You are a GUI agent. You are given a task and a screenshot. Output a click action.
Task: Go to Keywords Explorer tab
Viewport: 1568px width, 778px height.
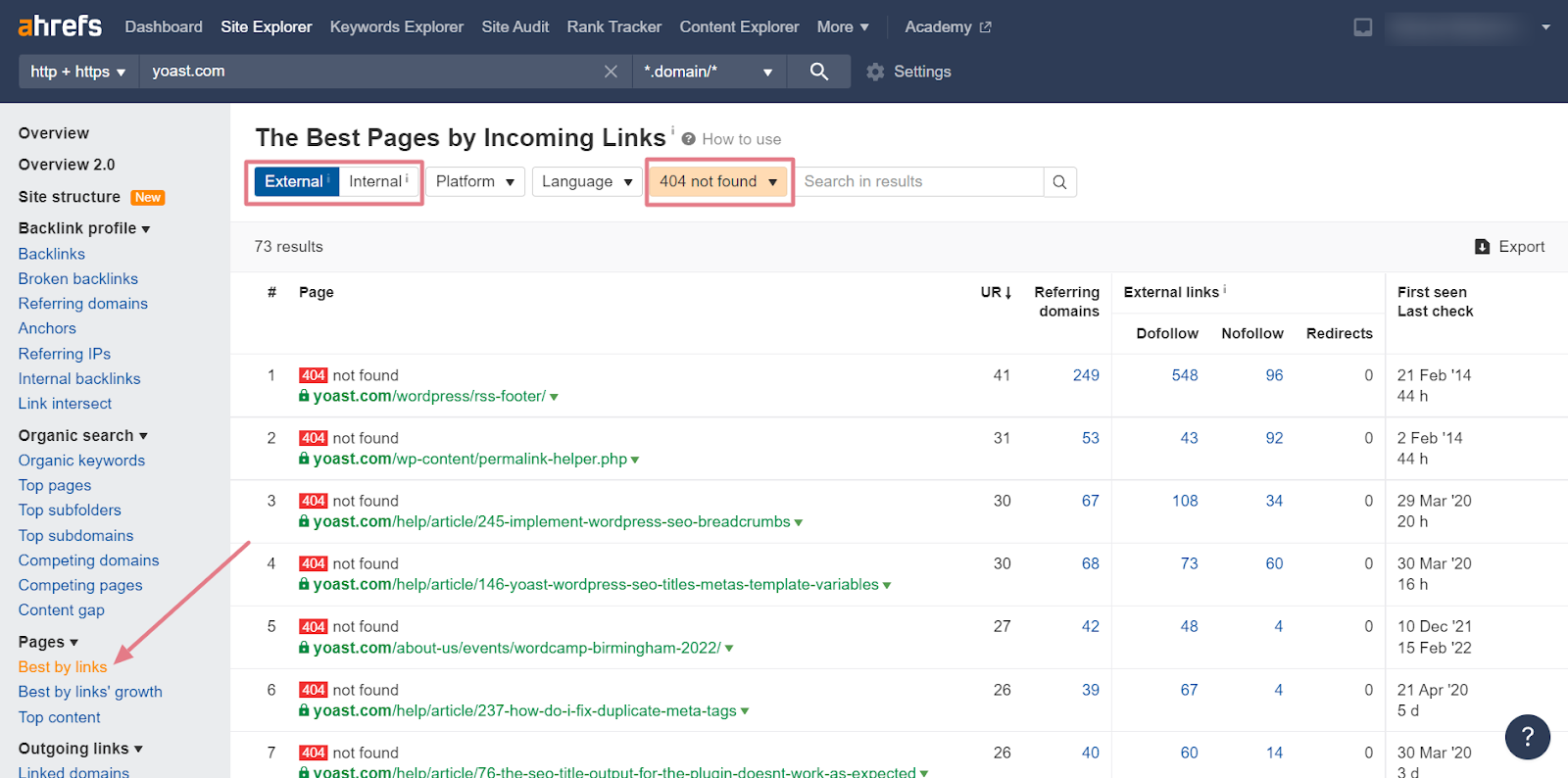pos(397,27)
